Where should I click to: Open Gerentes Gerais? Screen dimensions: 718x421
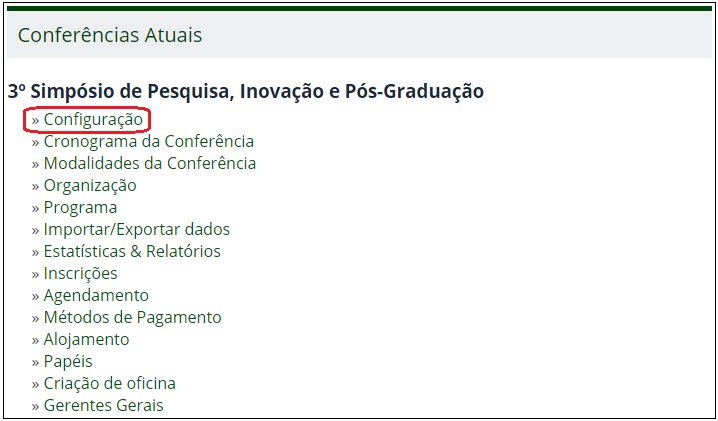103,406
